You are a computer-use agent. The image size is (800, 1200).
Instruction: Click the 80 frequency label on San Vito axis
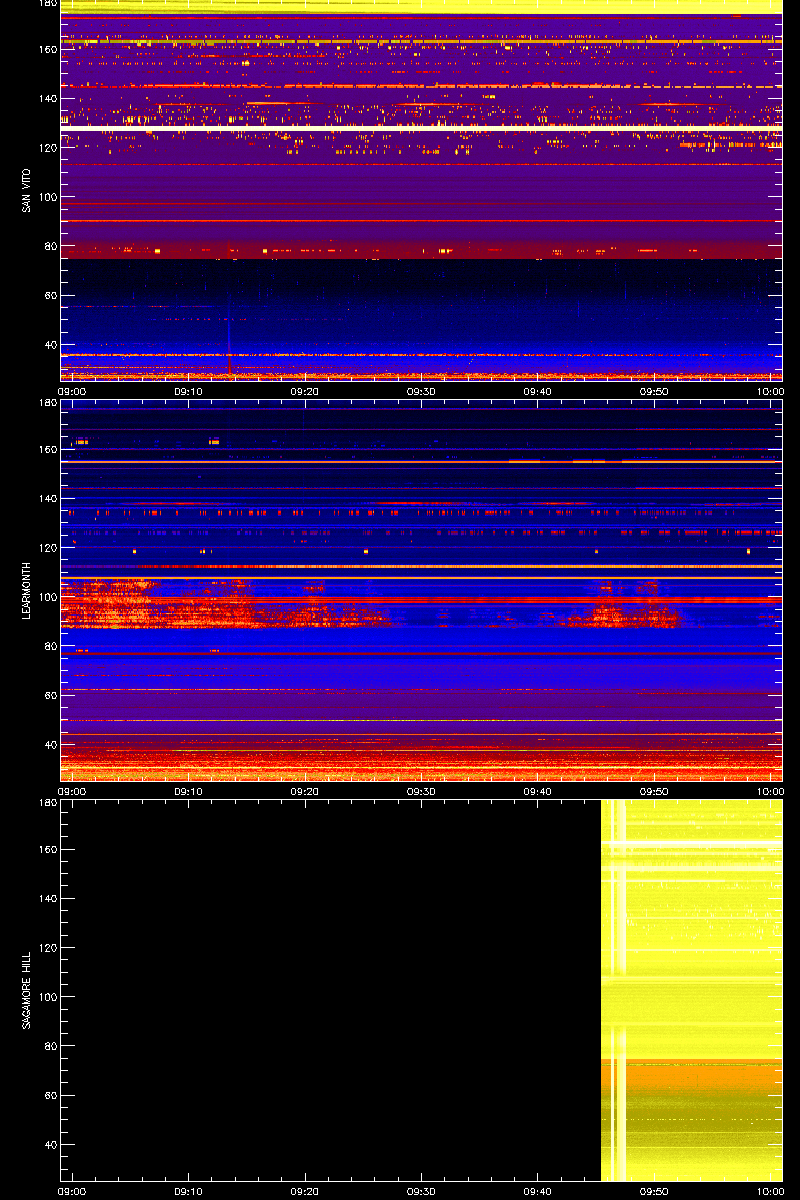point(50,246)
